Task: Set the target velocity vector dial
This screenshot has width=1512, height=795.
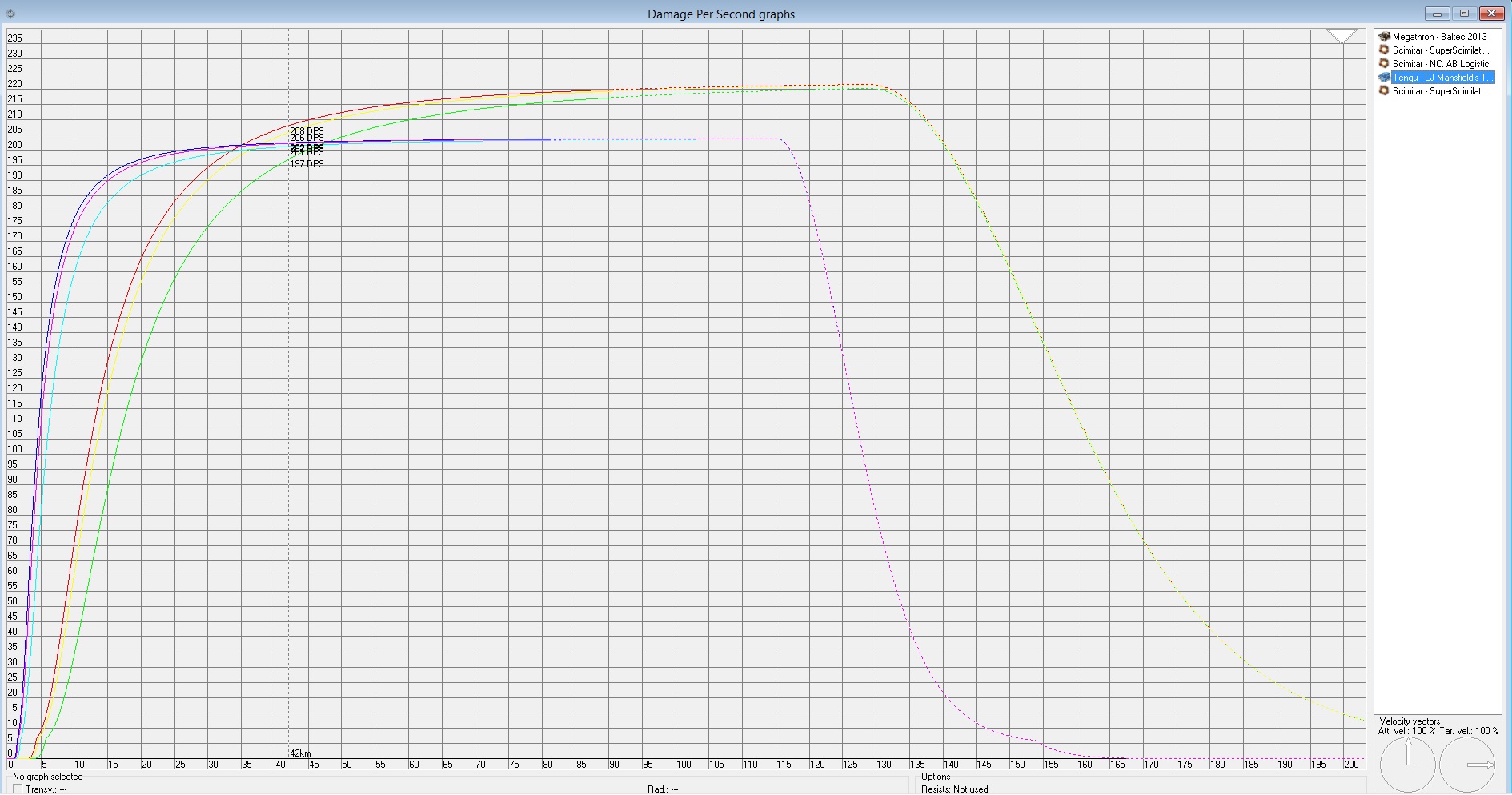Action: coord(1467,765)
